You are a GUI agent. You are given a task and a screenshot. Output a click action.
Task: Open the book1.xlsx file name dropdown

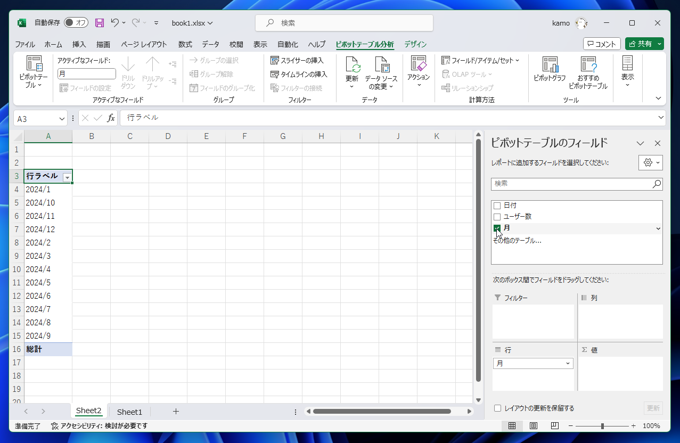pyautogui.click(x=210, y=23)
